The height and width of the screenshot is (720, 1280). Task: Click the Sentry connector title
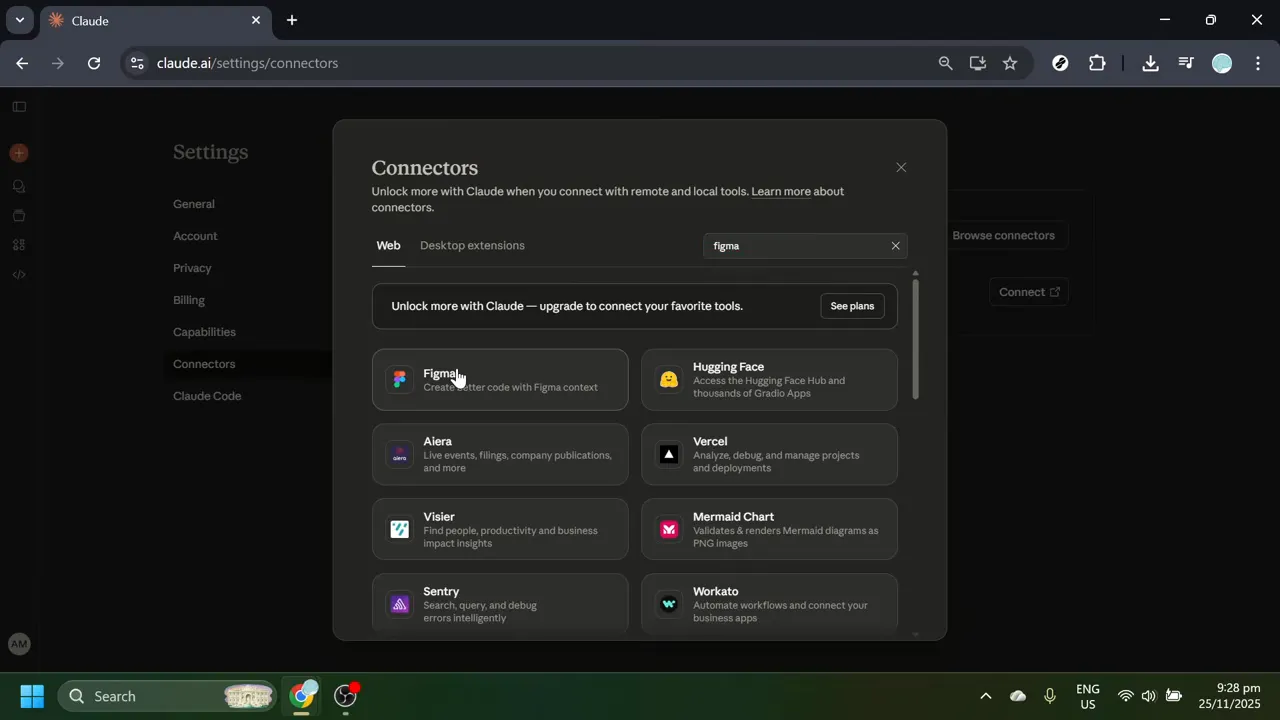click(x=441, y=592)
